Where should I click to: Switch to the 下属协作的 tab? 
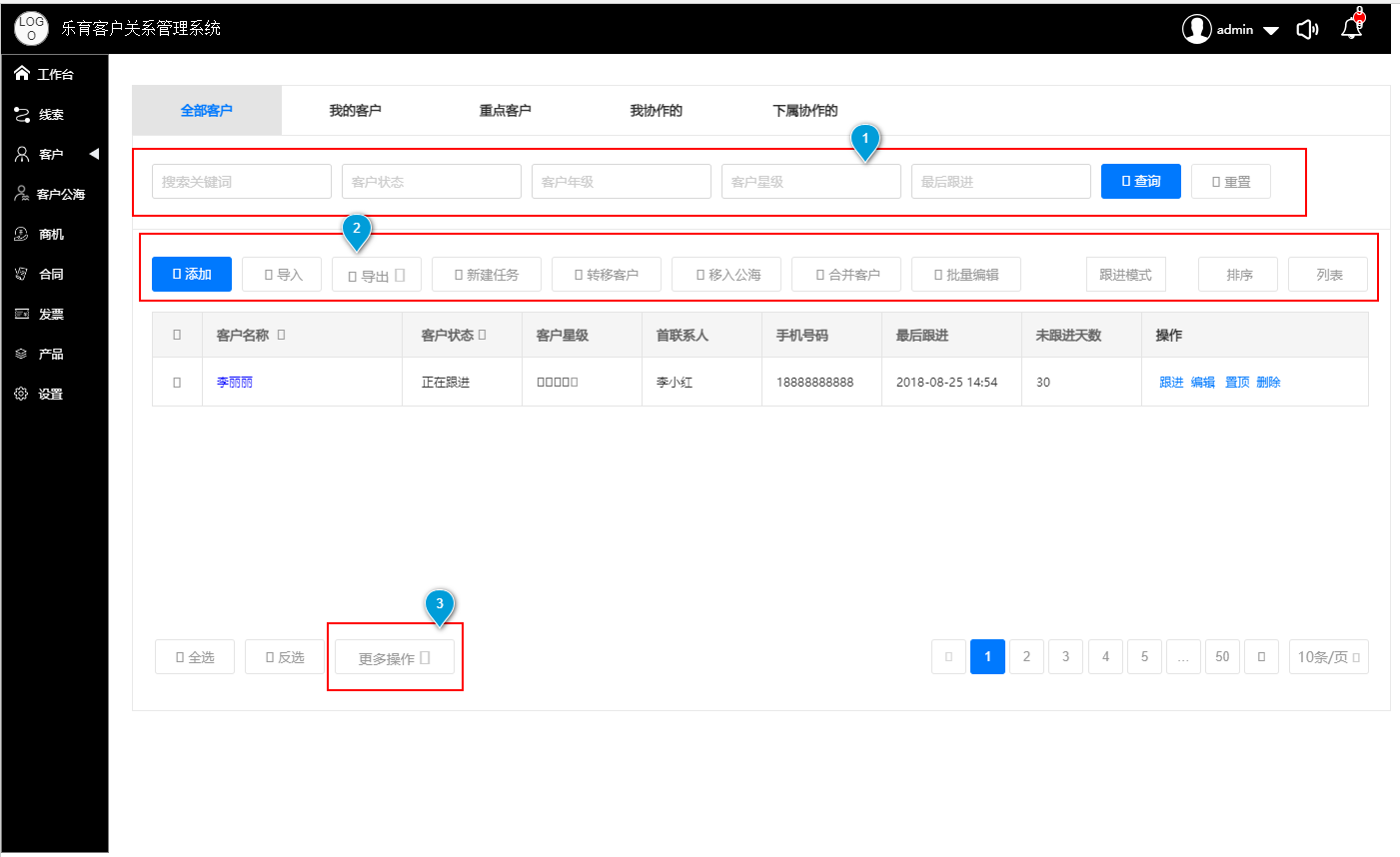click(x=805, y=110)
